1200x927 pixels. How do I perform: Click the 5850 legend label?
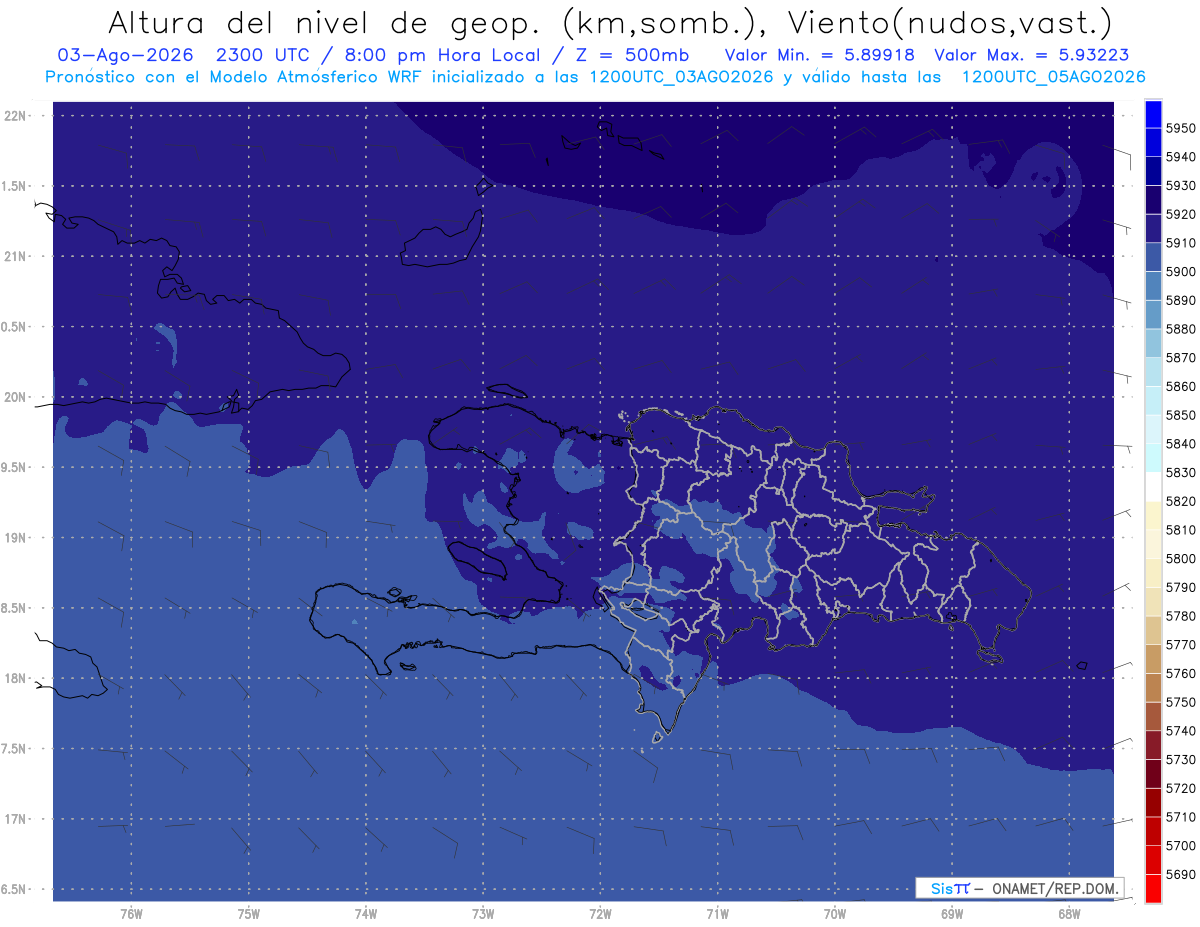pos(1180,415)
